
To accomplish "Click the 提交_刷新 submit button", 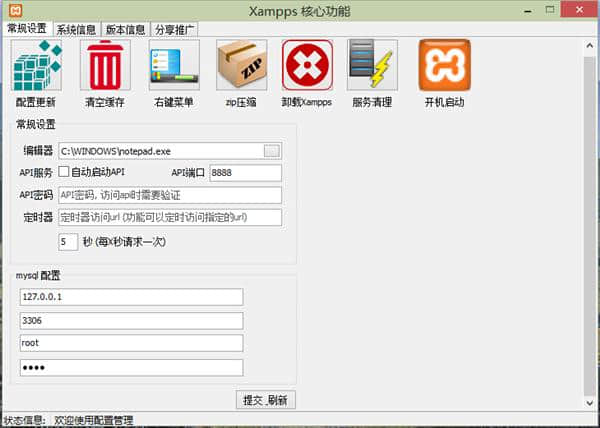I will click(x=266, y=400).
